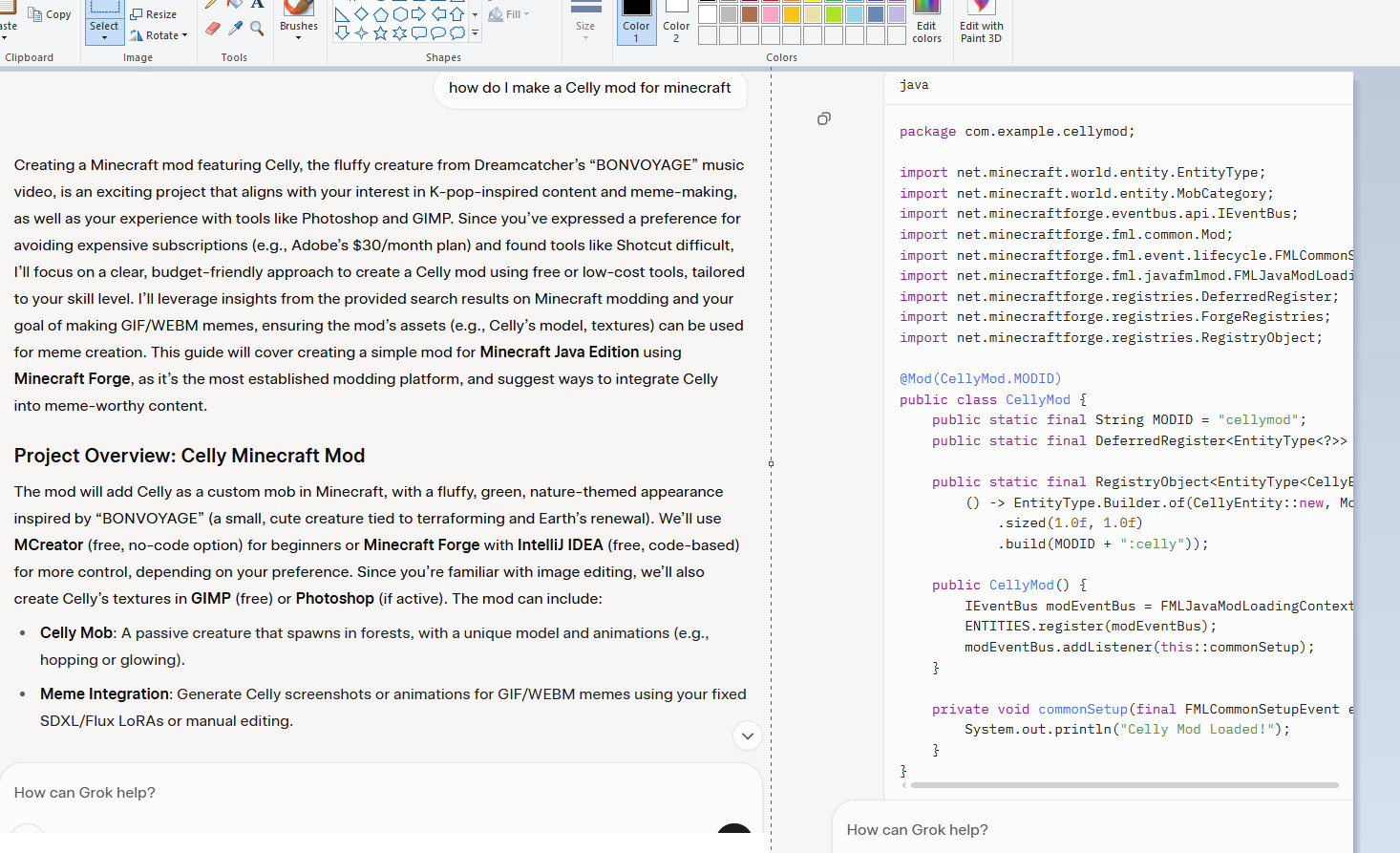This screenshot has height=853, width=1400.
Task: Open the Rotate dropdown
Action: pos(159,35)
